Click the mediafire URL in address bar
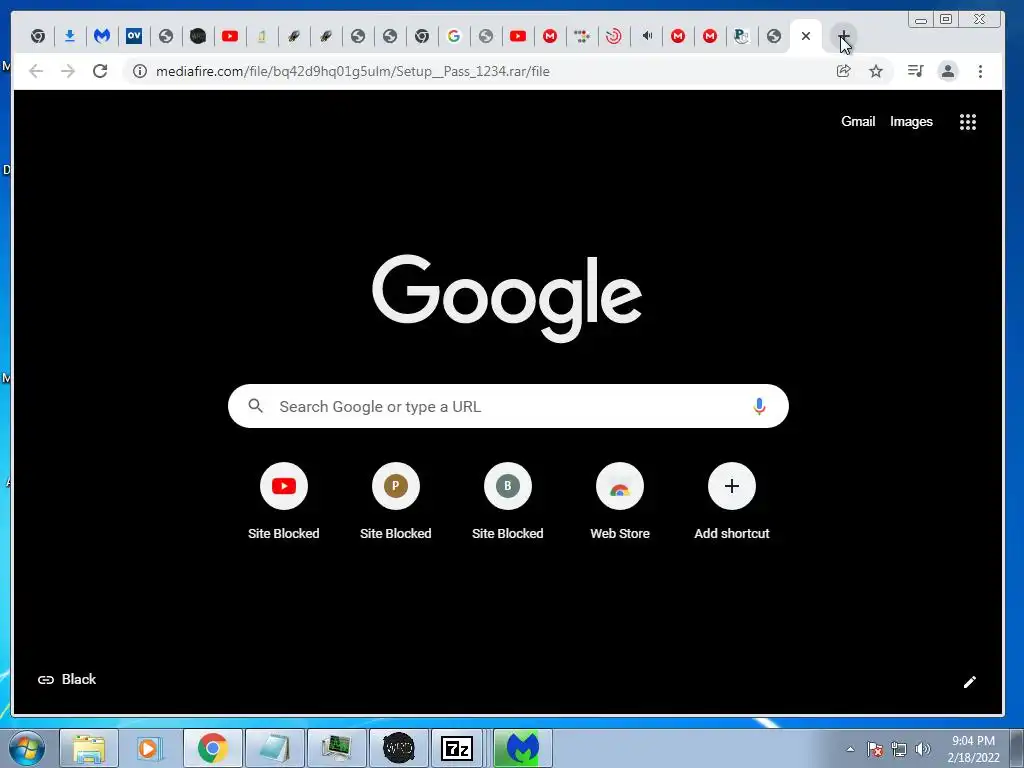This screenshot has width=1024, height=768. (353, 71)
